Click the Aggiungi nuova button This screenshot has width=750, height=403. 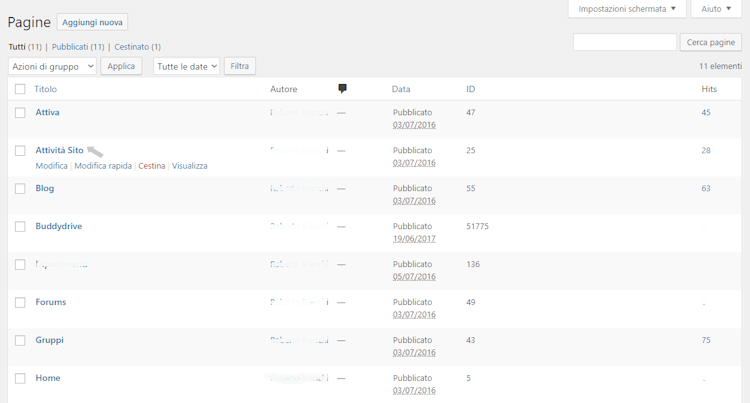[92, 22]
